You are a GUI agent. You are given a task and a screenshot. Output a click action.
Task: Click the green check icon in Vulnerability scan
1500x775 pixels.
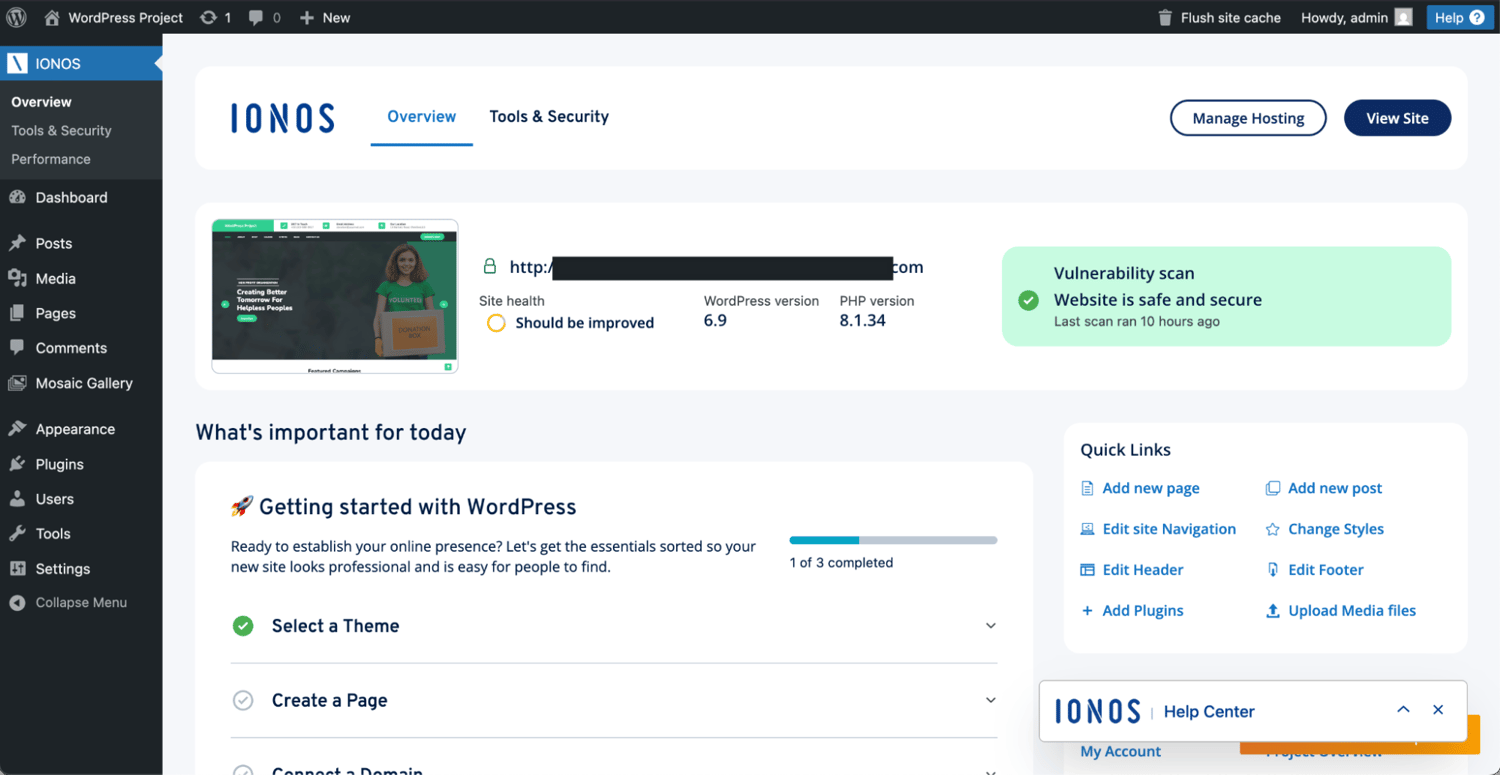pyautogui.click(x=1028, y=300)
